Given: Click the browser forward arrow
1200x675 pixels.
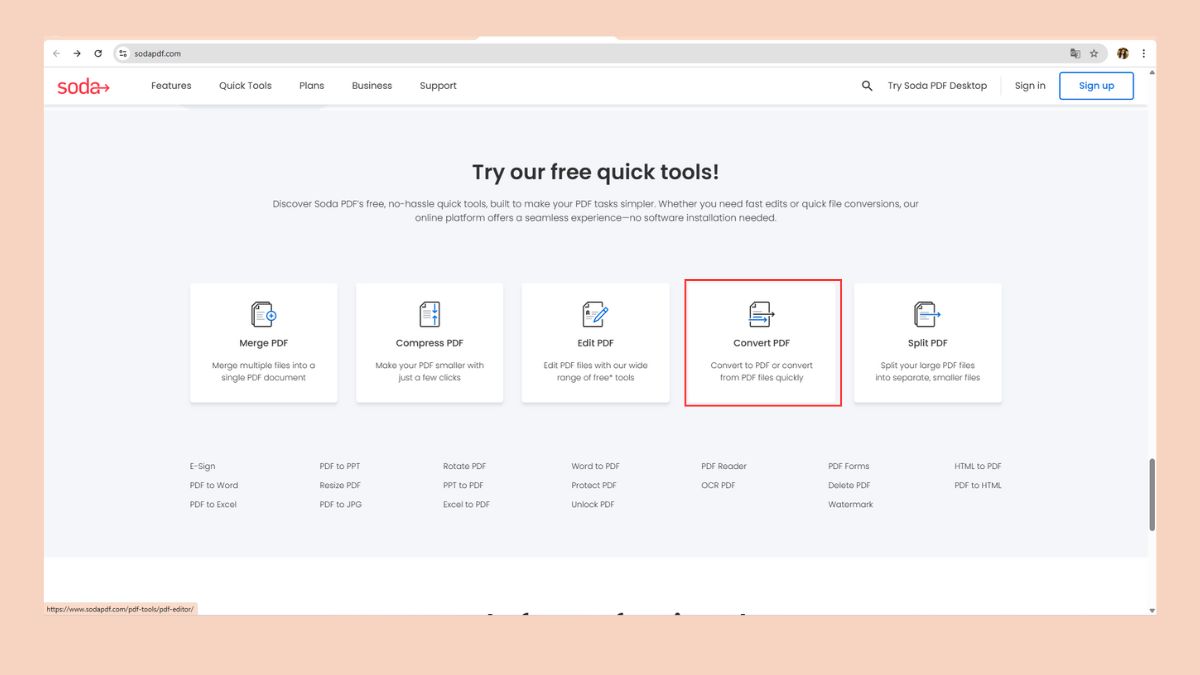Looking at the screenshot, I should point(77,54).
